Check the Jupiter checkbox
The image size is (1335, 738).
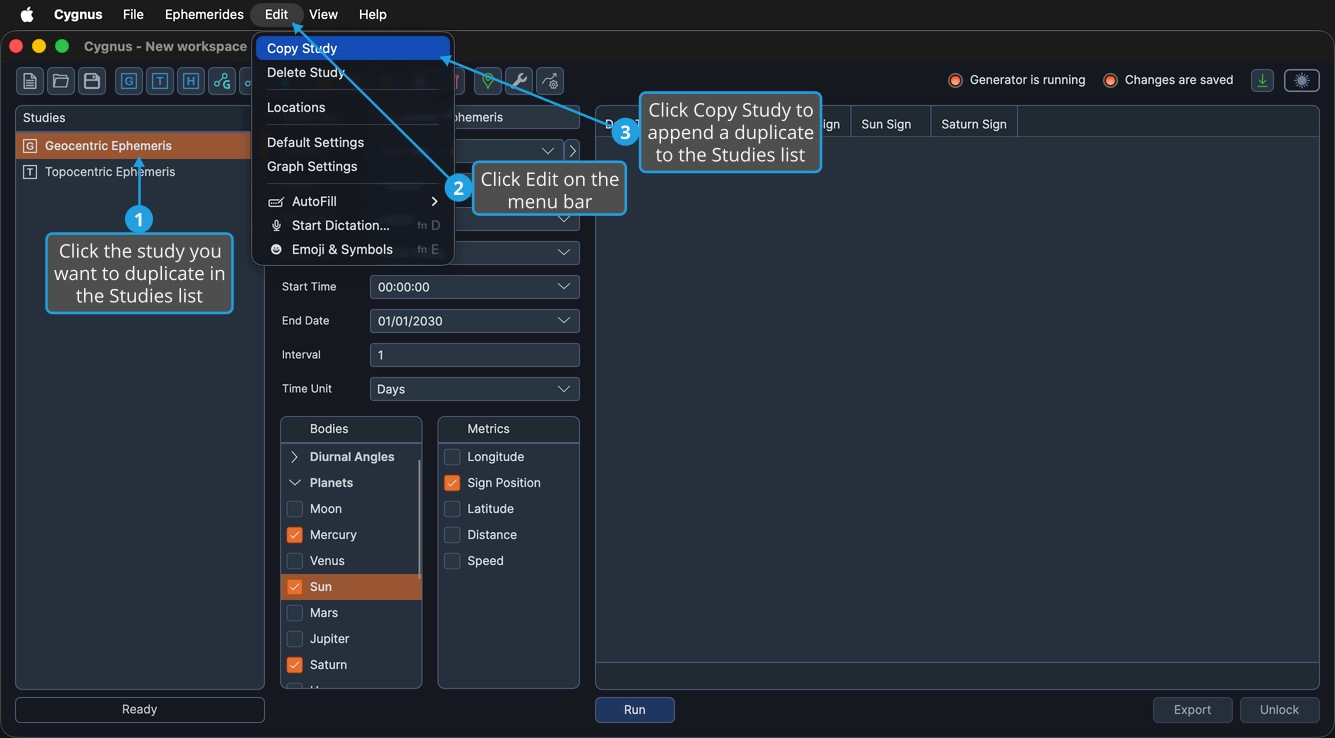(295, 639)
